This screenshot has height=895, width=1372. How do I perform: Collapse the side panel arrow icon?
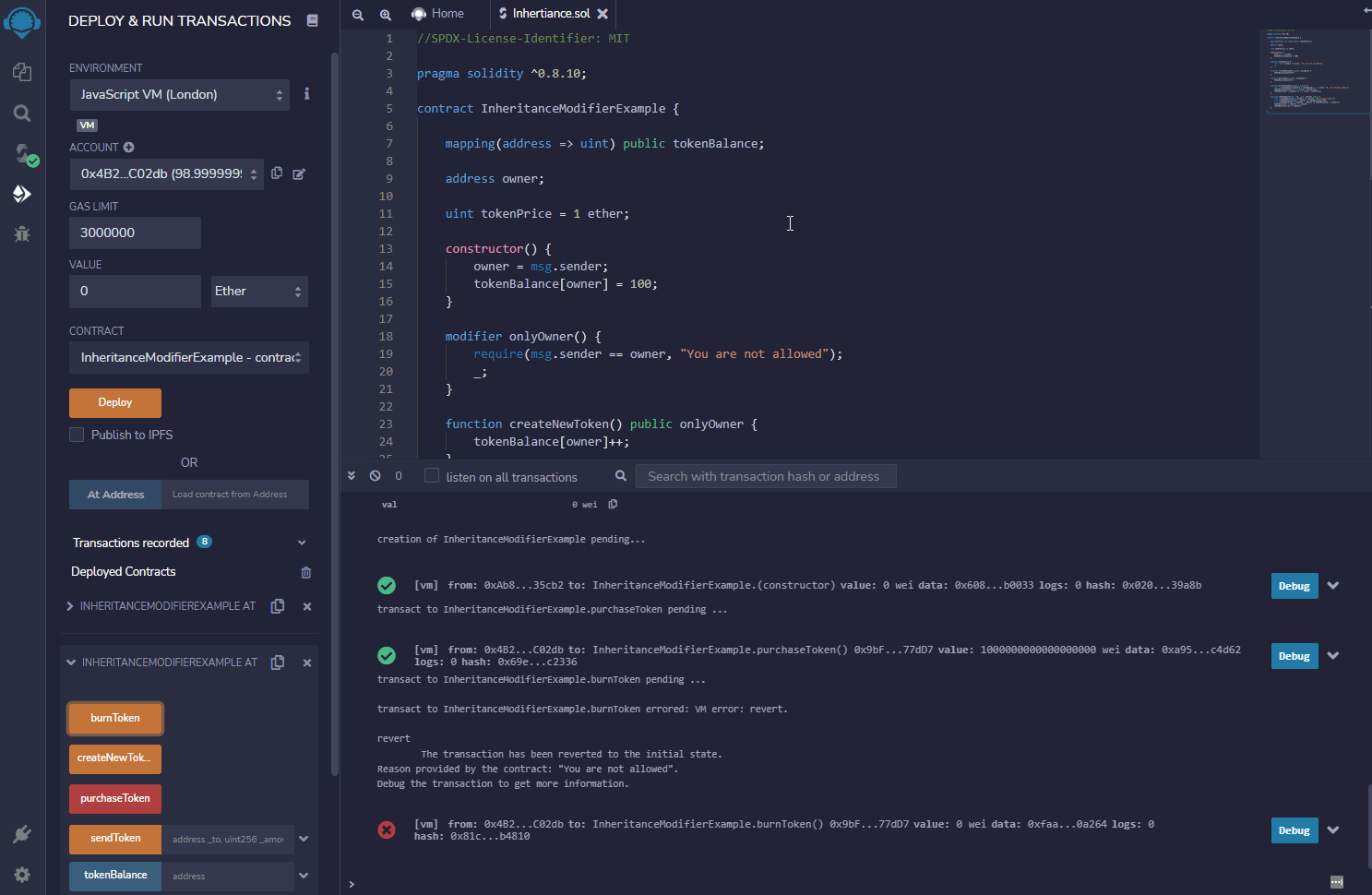point(1367,10)
